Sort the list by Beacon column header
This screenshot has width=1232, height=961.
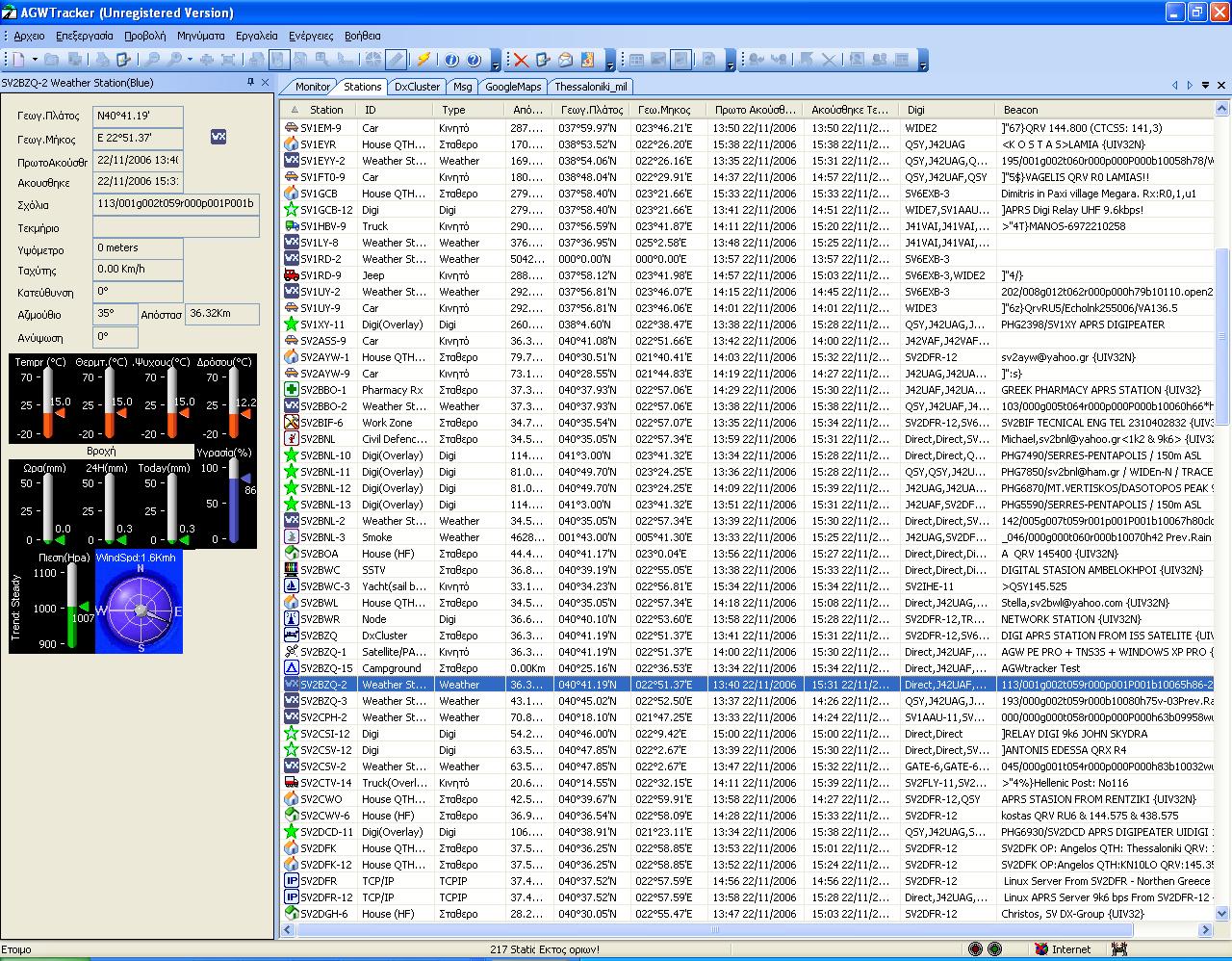(1105, 110)
